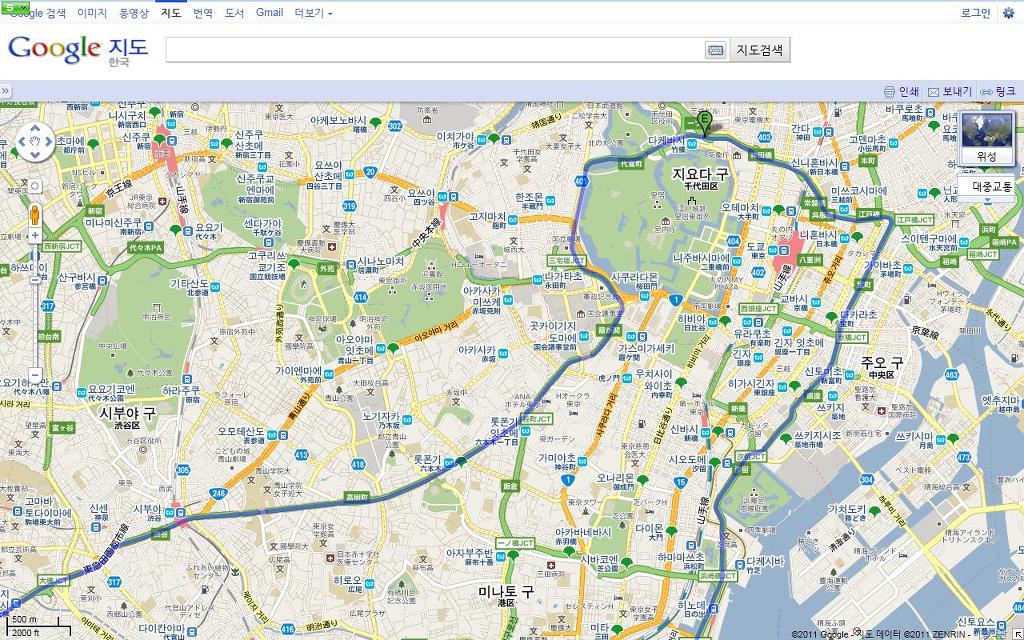Expand map layers arrow below 대중교통
Viewport: 1024px width, 640px height.
click(x=987, y=200)
